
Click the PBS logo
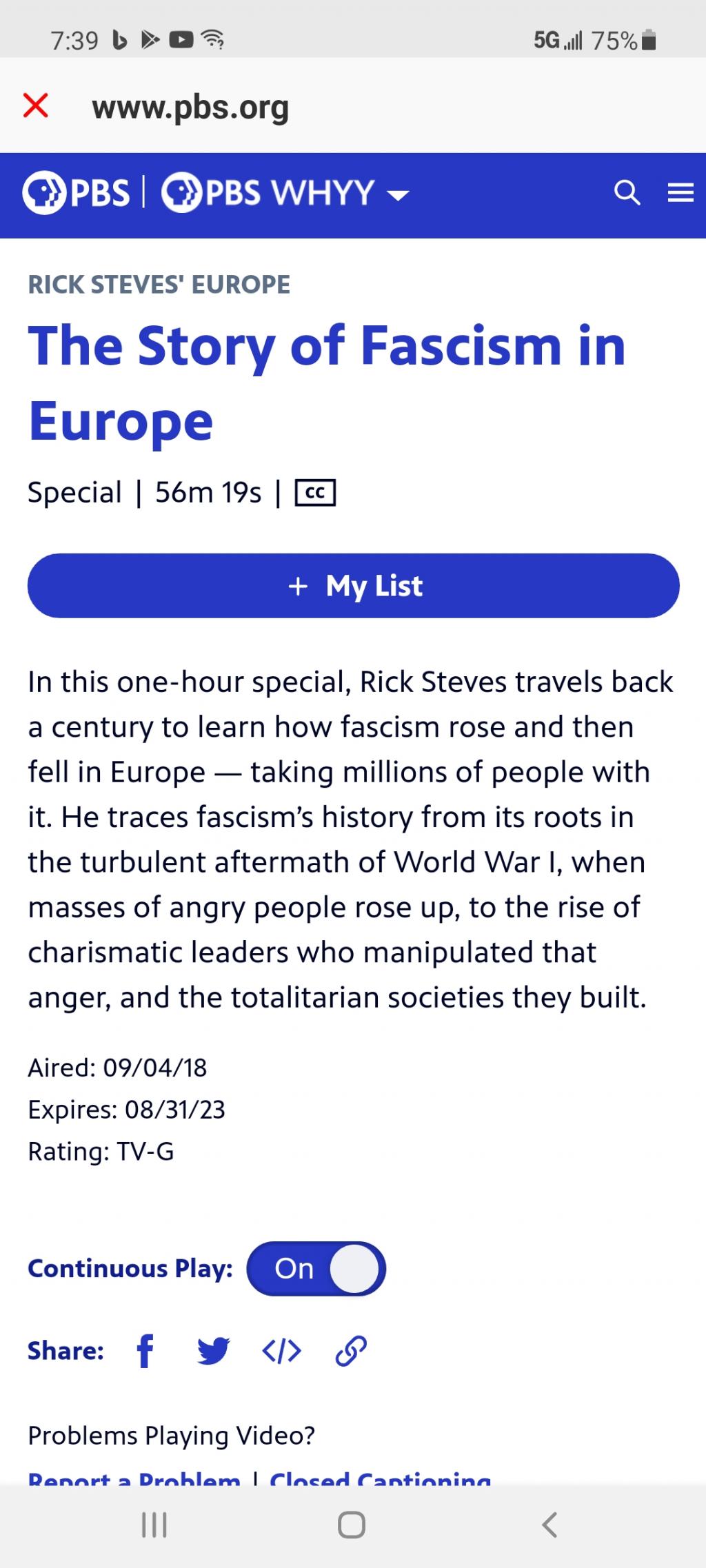[76, 194]
